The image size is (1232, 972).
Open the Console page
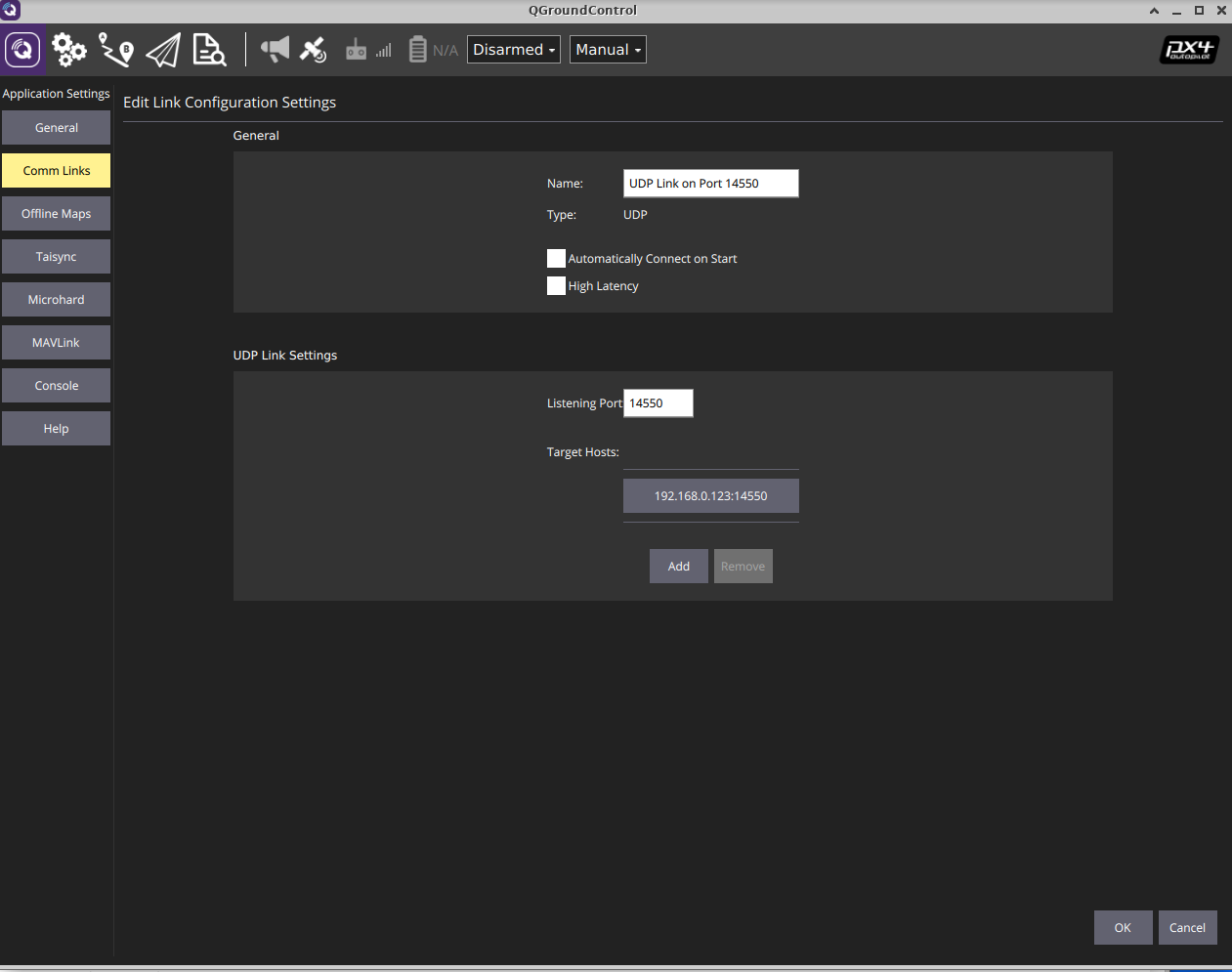tap(56, 386)
